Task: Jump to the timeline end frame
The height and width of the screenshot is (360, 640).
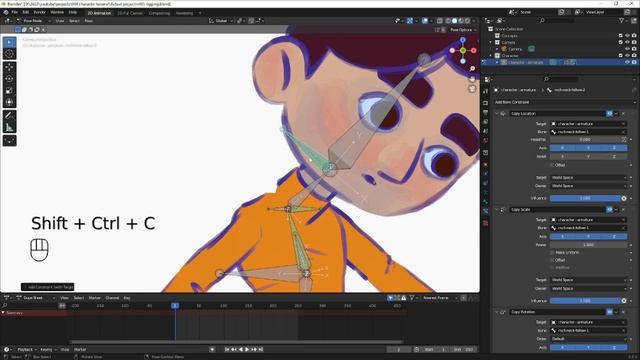Action: pos(260,349)
